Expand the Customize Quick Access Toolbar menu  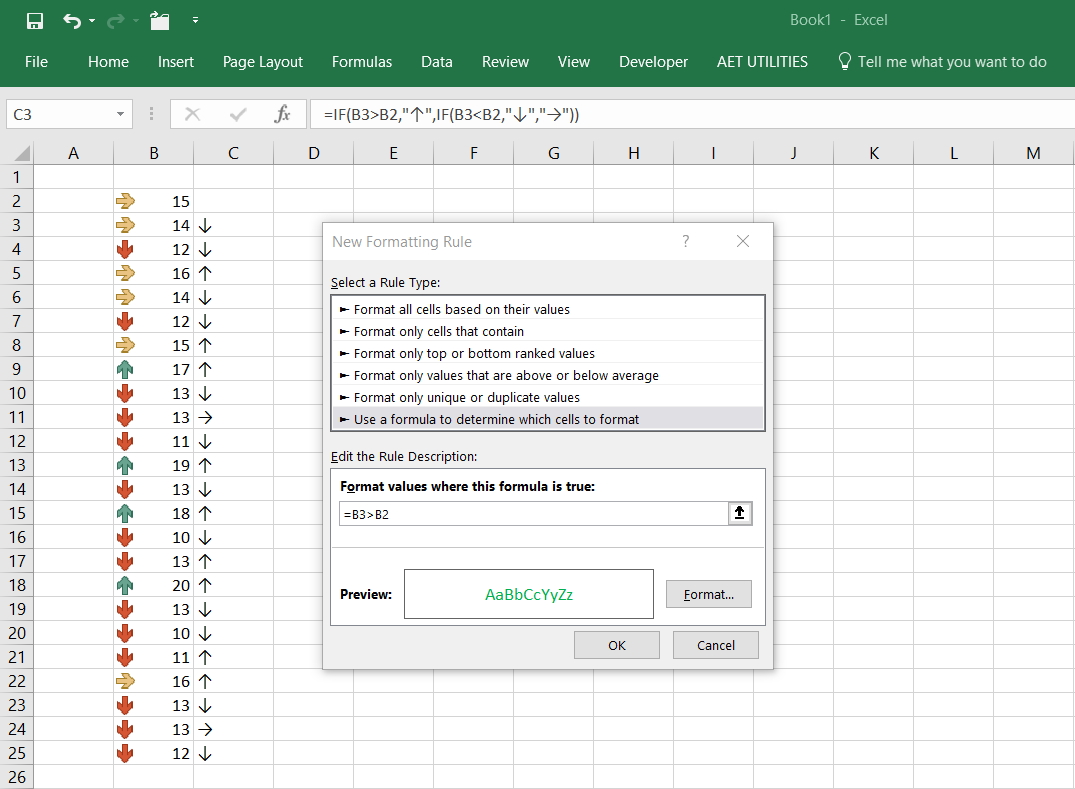(194, 20)
